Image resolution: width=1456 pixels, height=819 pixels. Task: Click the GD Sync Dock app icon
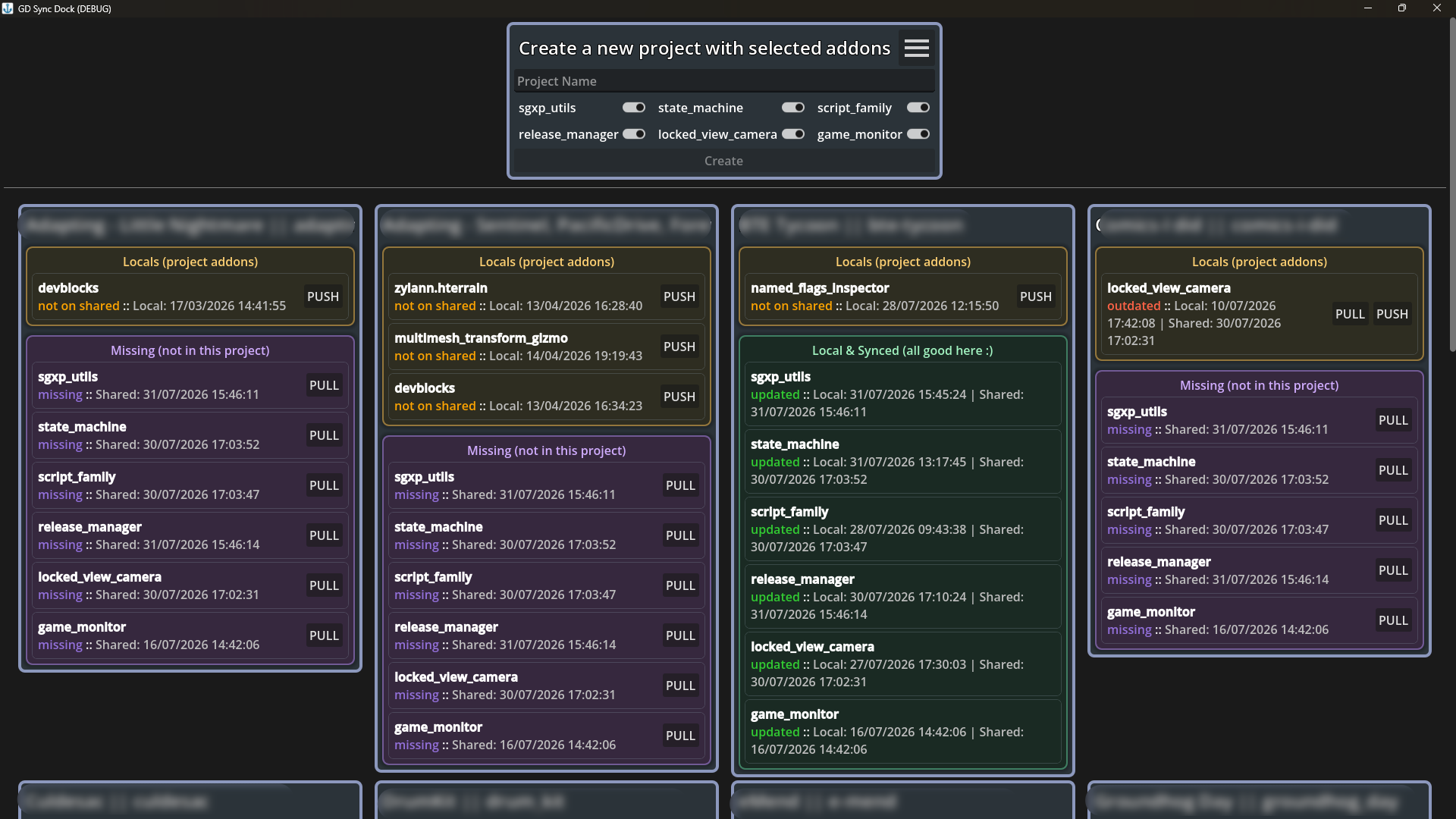point(8,8)
